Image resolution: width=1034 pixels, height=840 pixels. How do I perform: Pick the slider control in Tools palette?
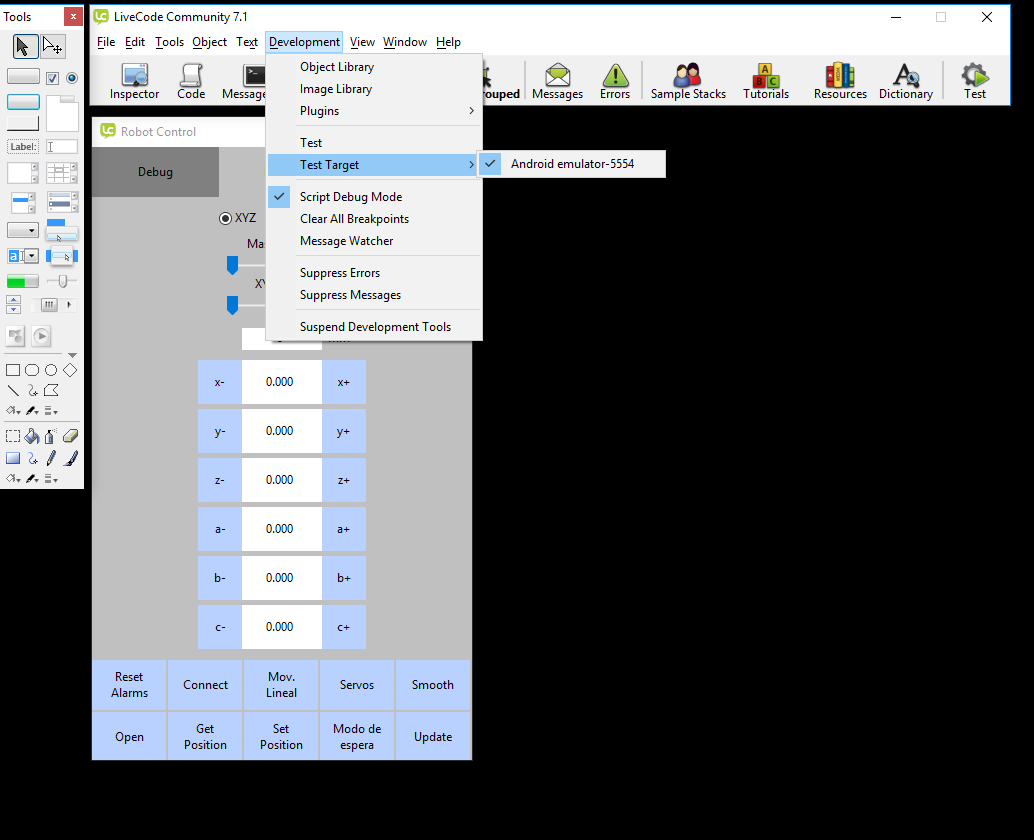click(62, 282)
